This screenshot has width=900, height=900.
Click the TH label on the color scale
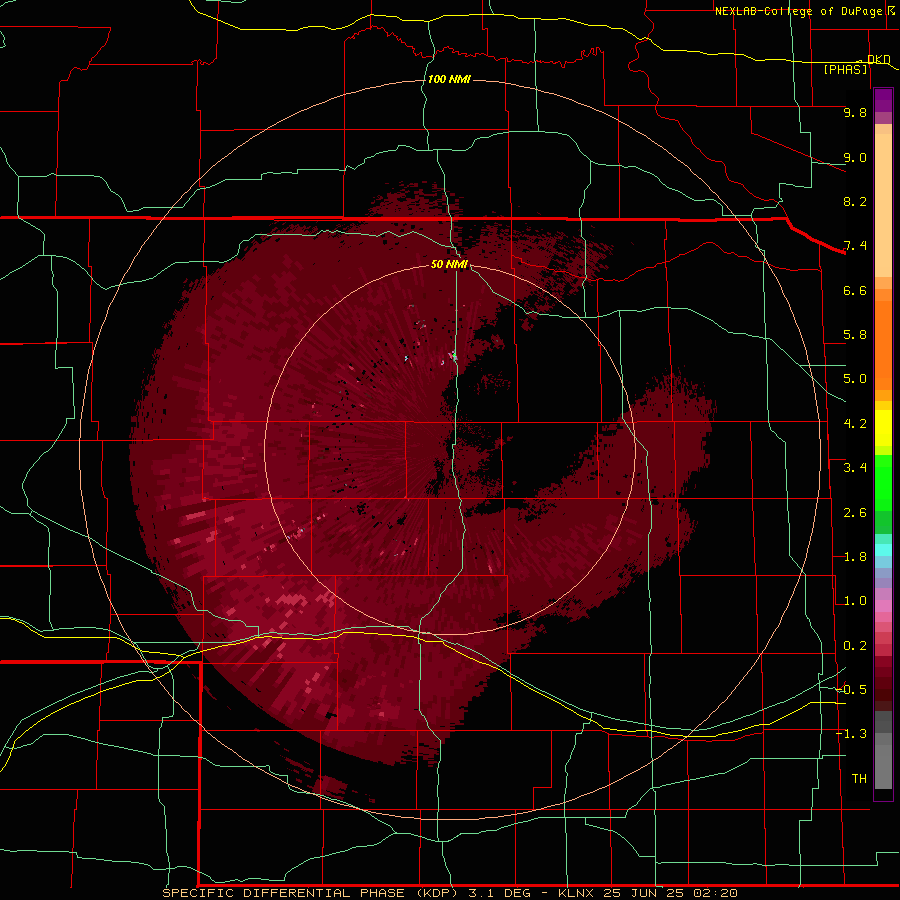pos(859,779)
